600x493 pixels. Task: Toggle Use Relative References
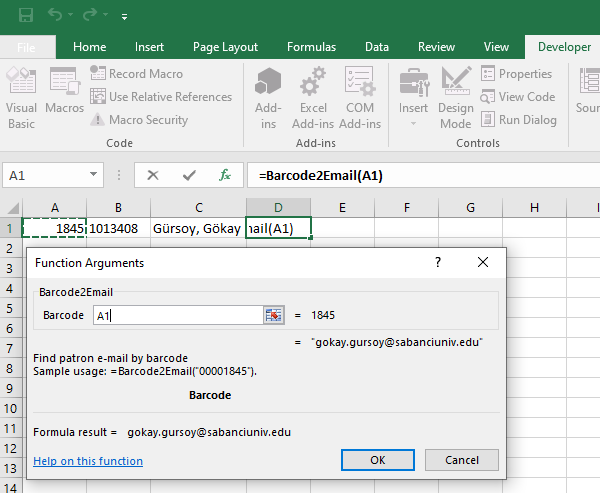point(161,96)
